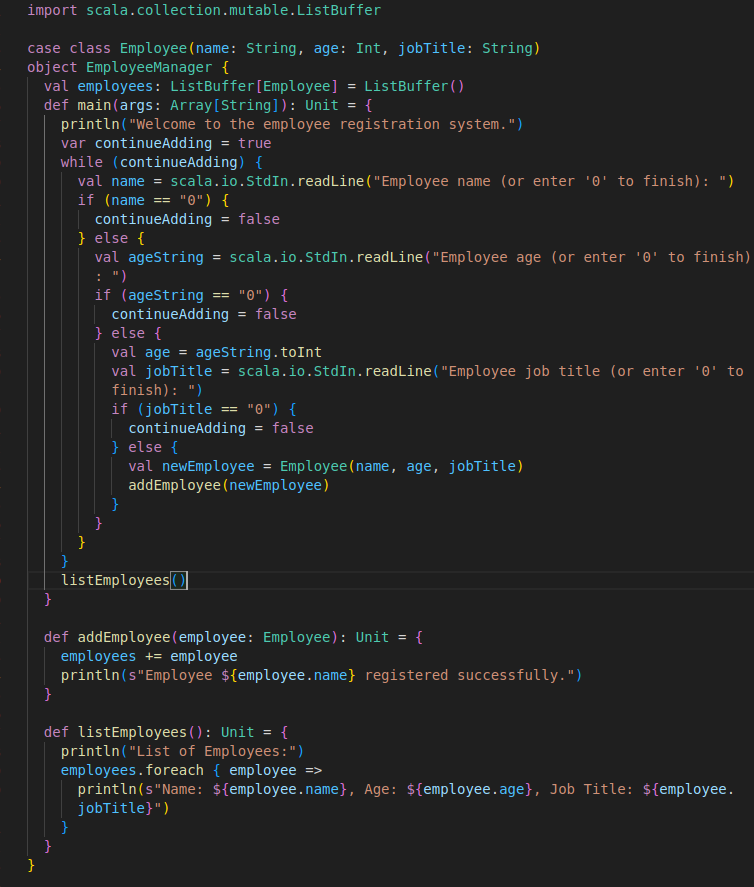Click 'ageString' in the 'val ageString' declaration

click(165, 257)
